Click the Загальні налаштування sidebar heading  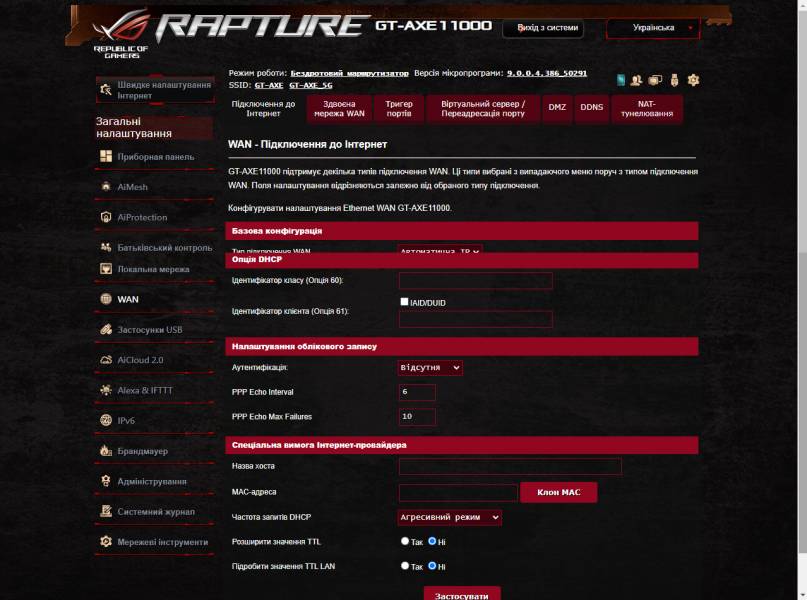pyautogui.click(x=153, y=128)
